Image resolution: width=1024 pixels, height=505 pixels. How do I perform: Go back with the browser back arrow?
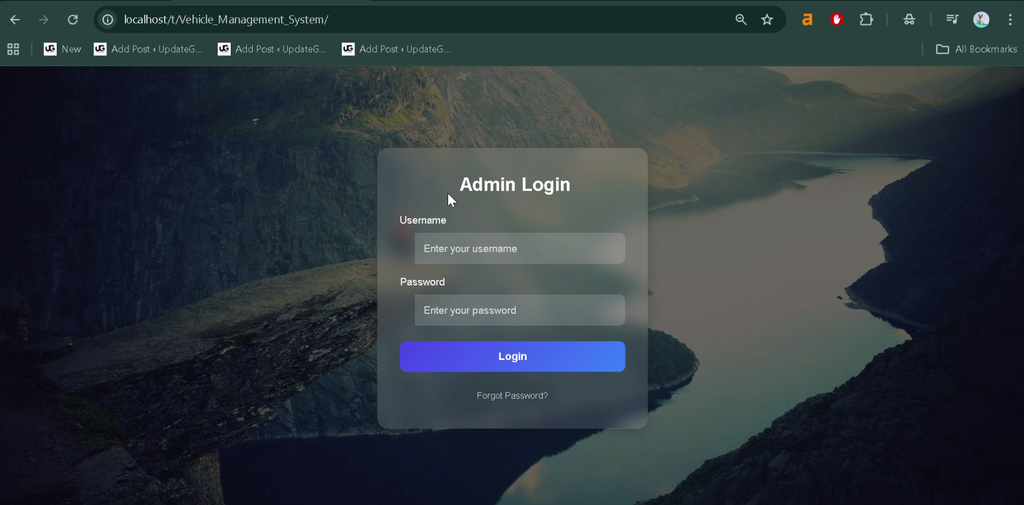[14, 20]
